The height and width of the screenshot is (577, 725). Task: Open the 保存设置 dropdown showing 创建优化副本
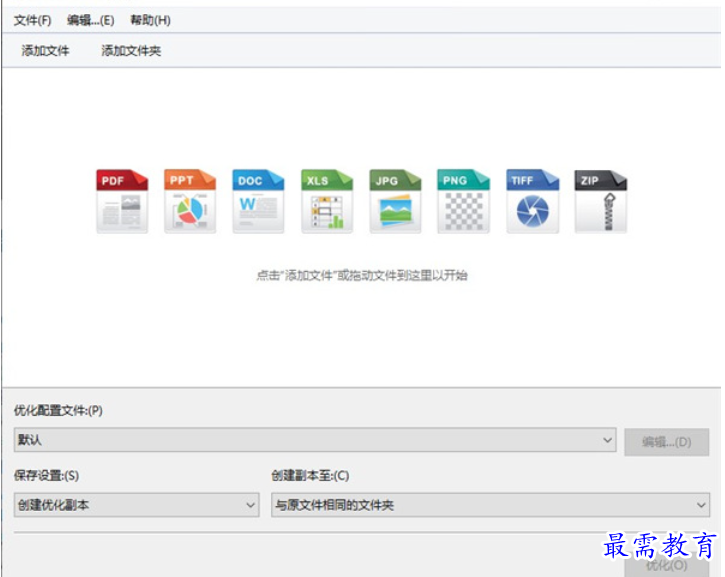pos(136,505)
